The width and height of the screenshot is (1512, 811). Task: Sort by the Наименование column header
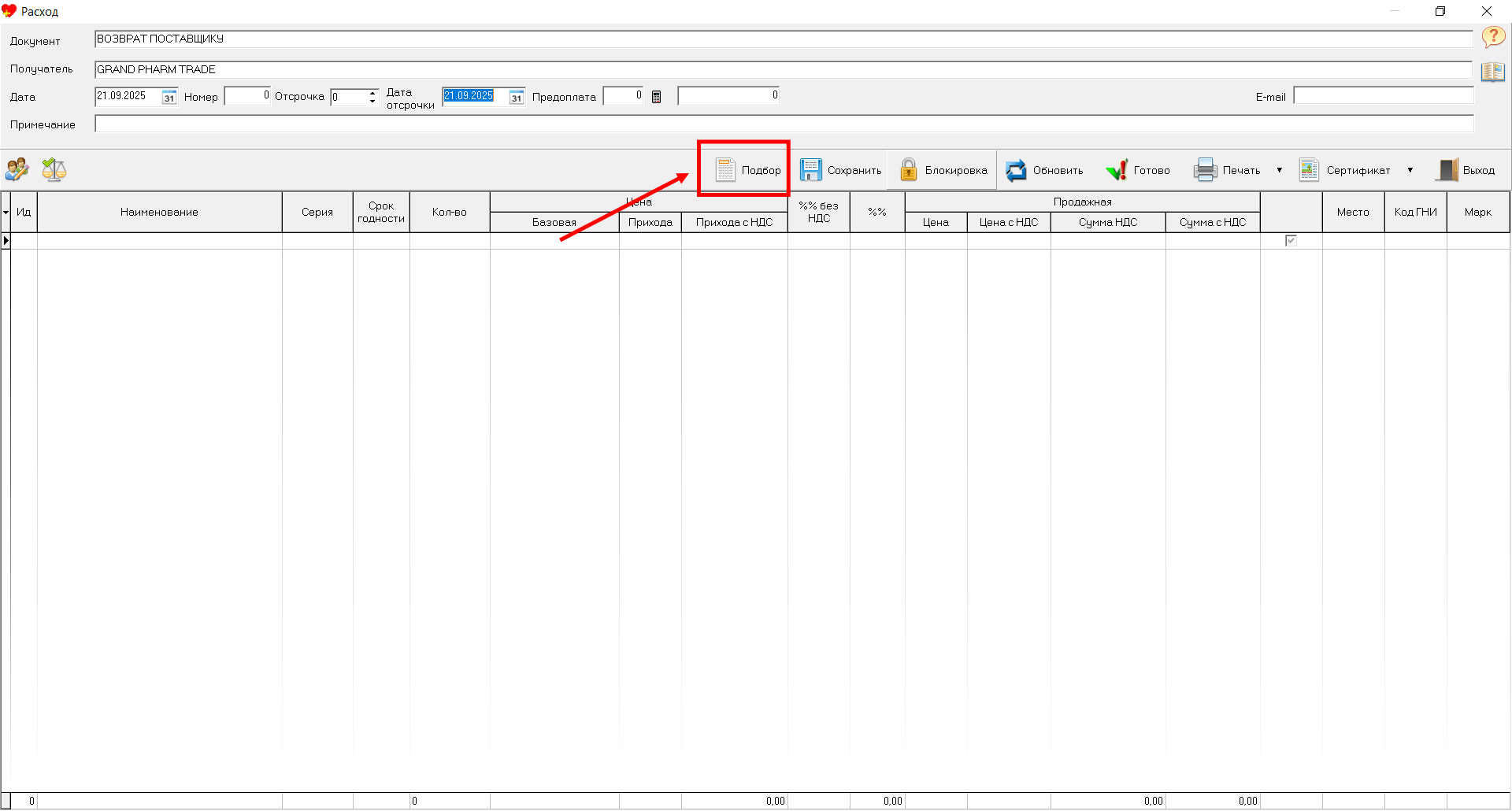click(159, 213)
